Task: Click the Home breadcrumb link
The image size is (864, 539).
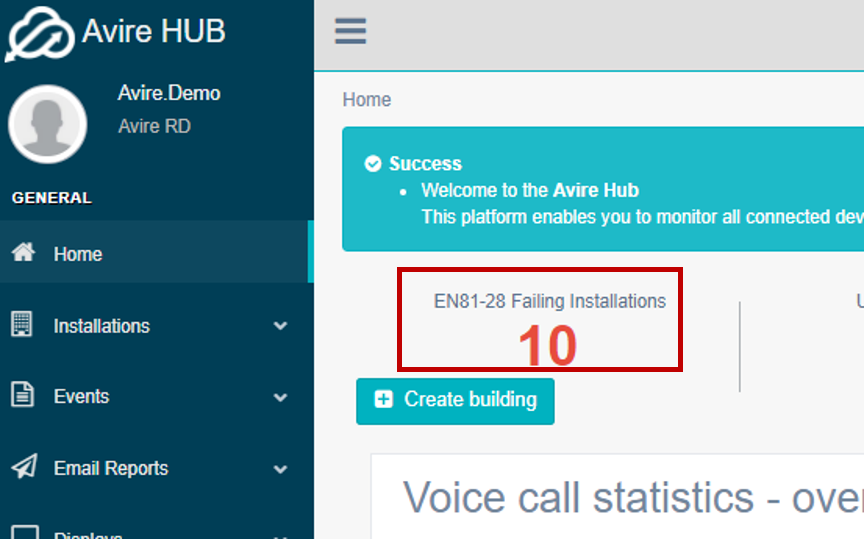Action: pyautogui.click(x=367, y=100)
